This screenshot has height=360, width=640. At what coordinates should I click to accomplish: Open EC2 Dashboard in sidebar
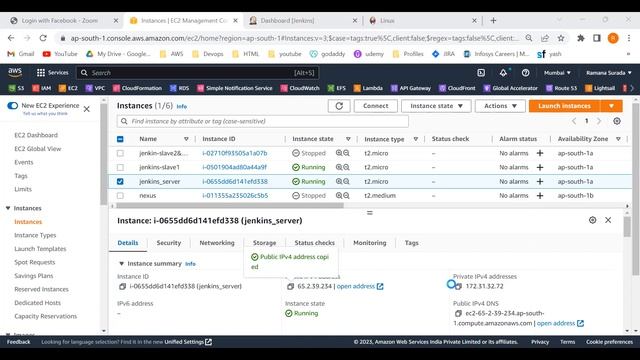coord(36,135)
